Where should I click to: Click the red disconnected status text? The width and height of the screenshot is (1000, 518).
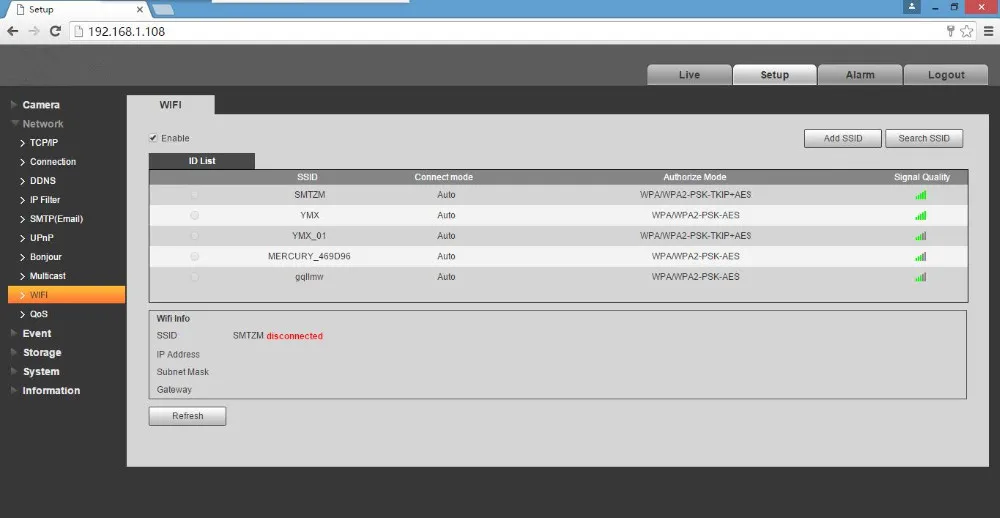coord(295,336)
